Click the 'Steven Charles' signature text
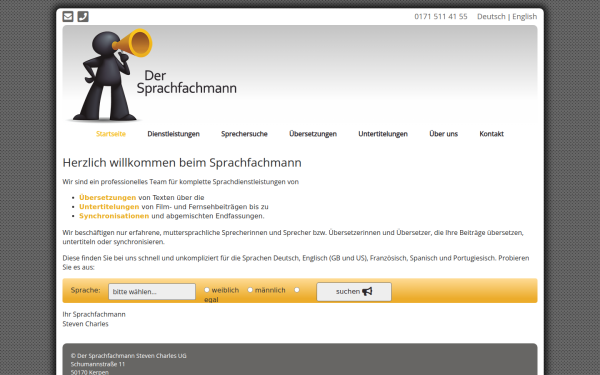 (x=85, y=324)
